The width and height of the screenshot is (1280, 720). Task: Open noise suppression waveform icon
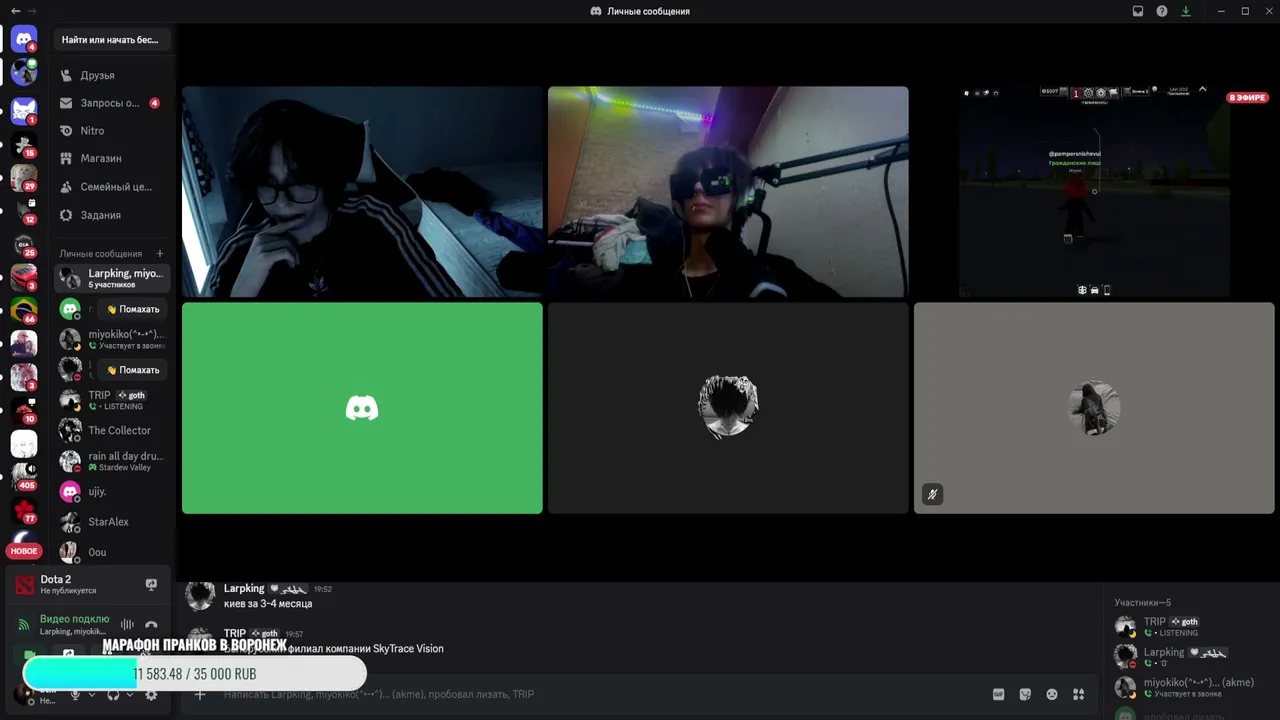[x=128, y=625]
